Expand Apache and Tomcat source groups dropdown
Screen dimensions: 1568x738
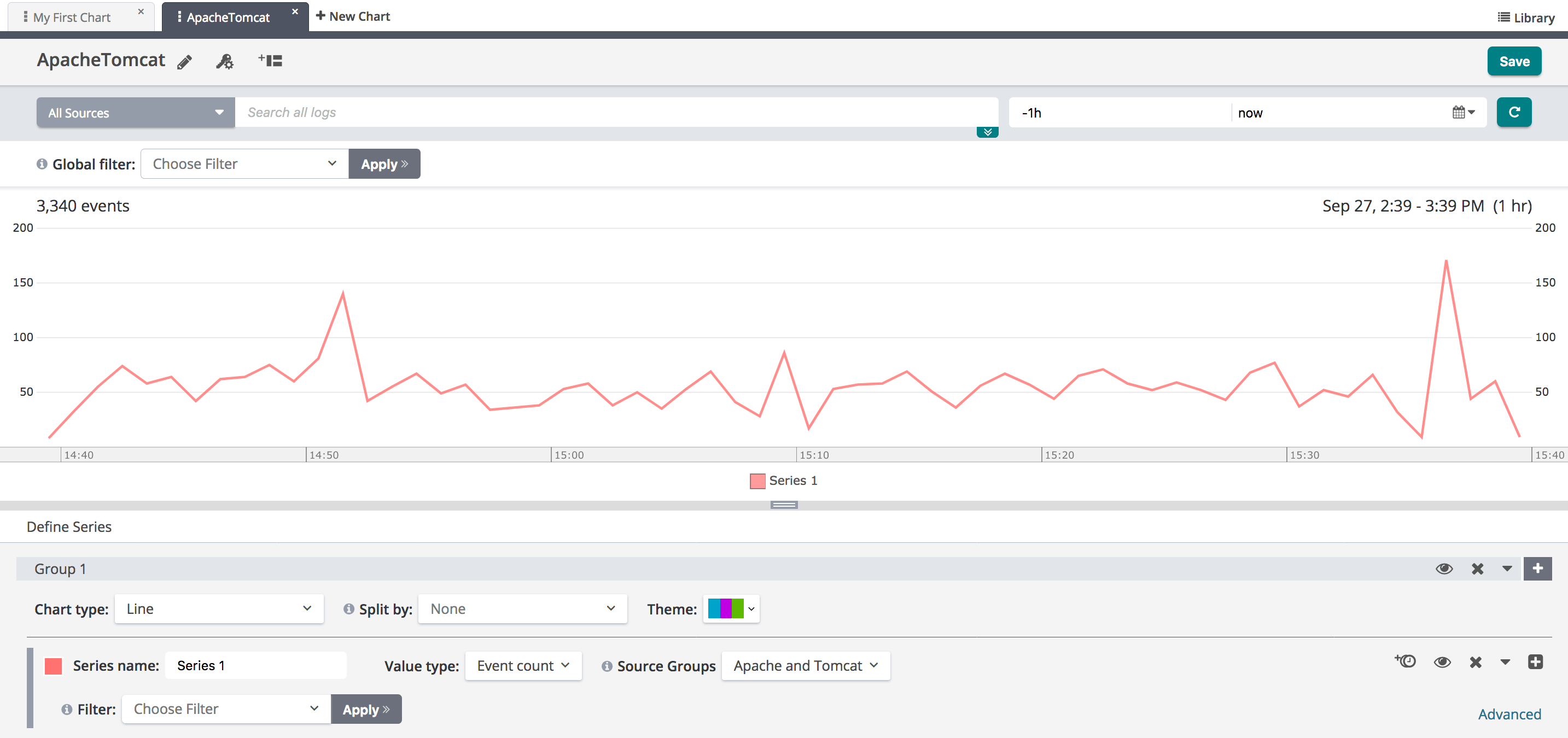click(x=805, y=666)
